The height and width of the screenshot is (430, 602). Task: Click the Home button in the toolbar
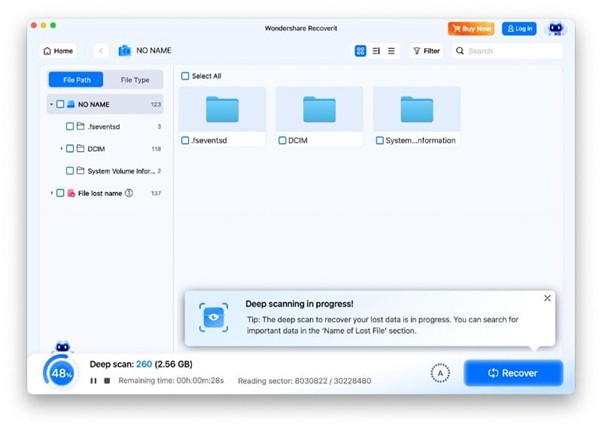click(x=58, y=51)
